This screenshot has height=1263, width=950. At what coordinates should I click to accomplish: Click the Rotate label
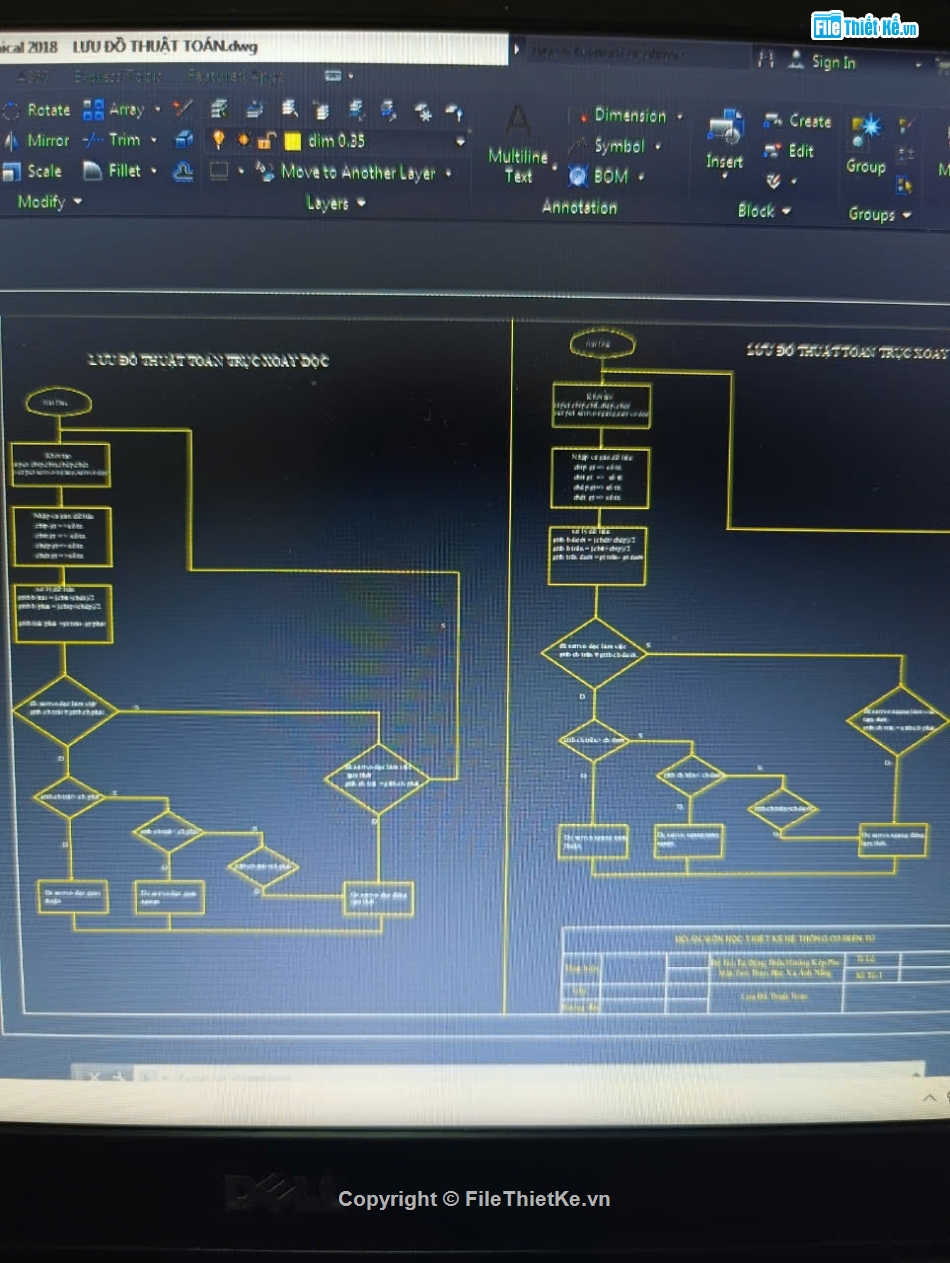(48, 110)
